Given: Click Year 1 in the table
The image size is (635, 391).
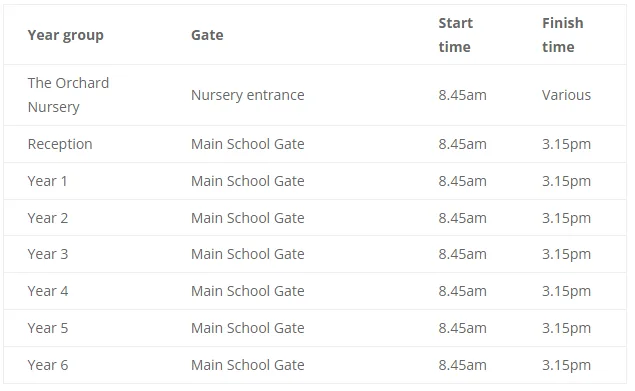Looking at the screenshot, I should [47, 181].
